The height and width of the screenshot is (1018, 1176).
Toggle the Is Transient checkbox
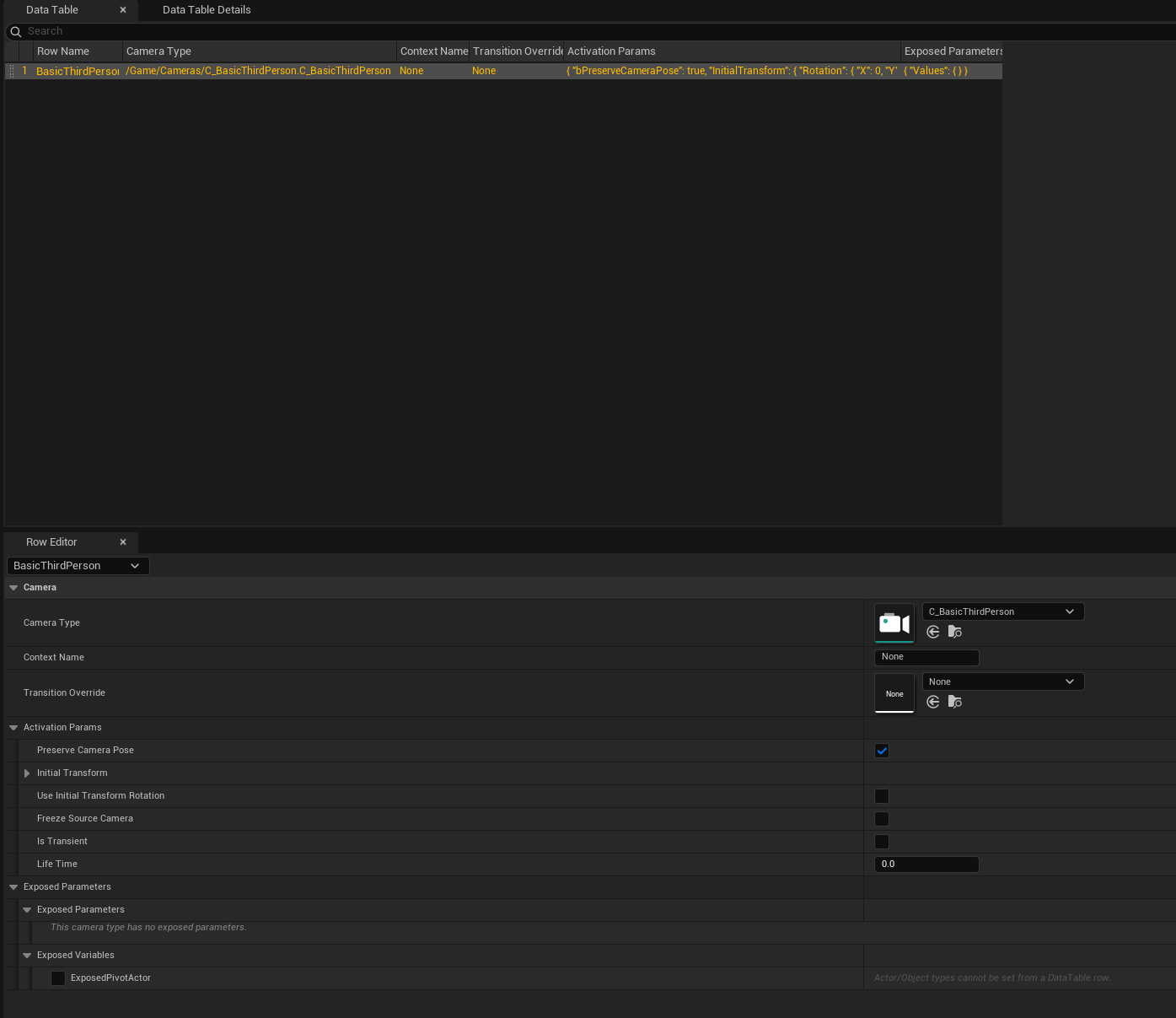pyautogui.click(x=882, y=842)
